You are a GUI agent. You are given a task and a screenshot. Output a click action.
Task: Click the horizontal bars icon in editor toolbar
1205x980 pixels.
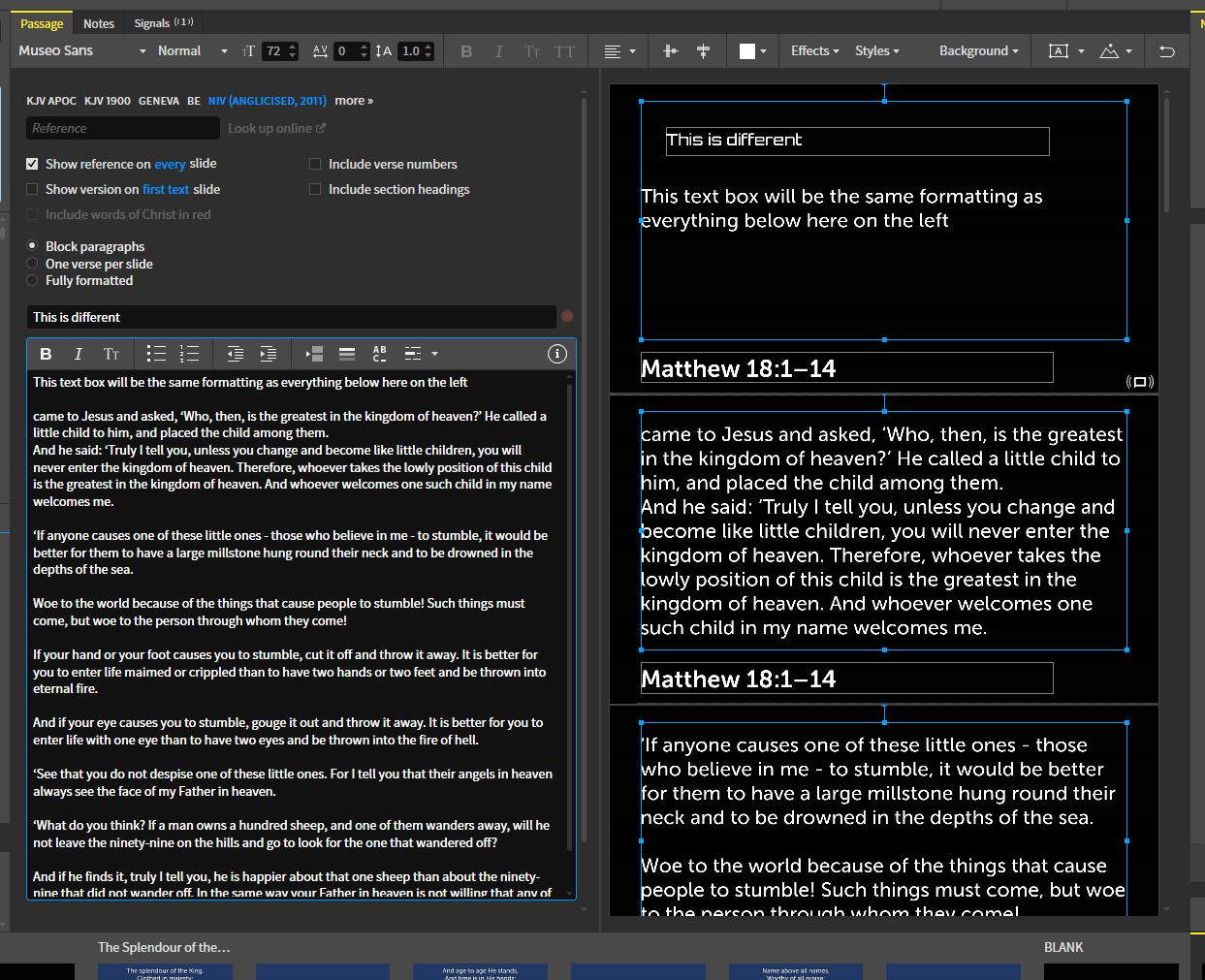pos(347,354)
